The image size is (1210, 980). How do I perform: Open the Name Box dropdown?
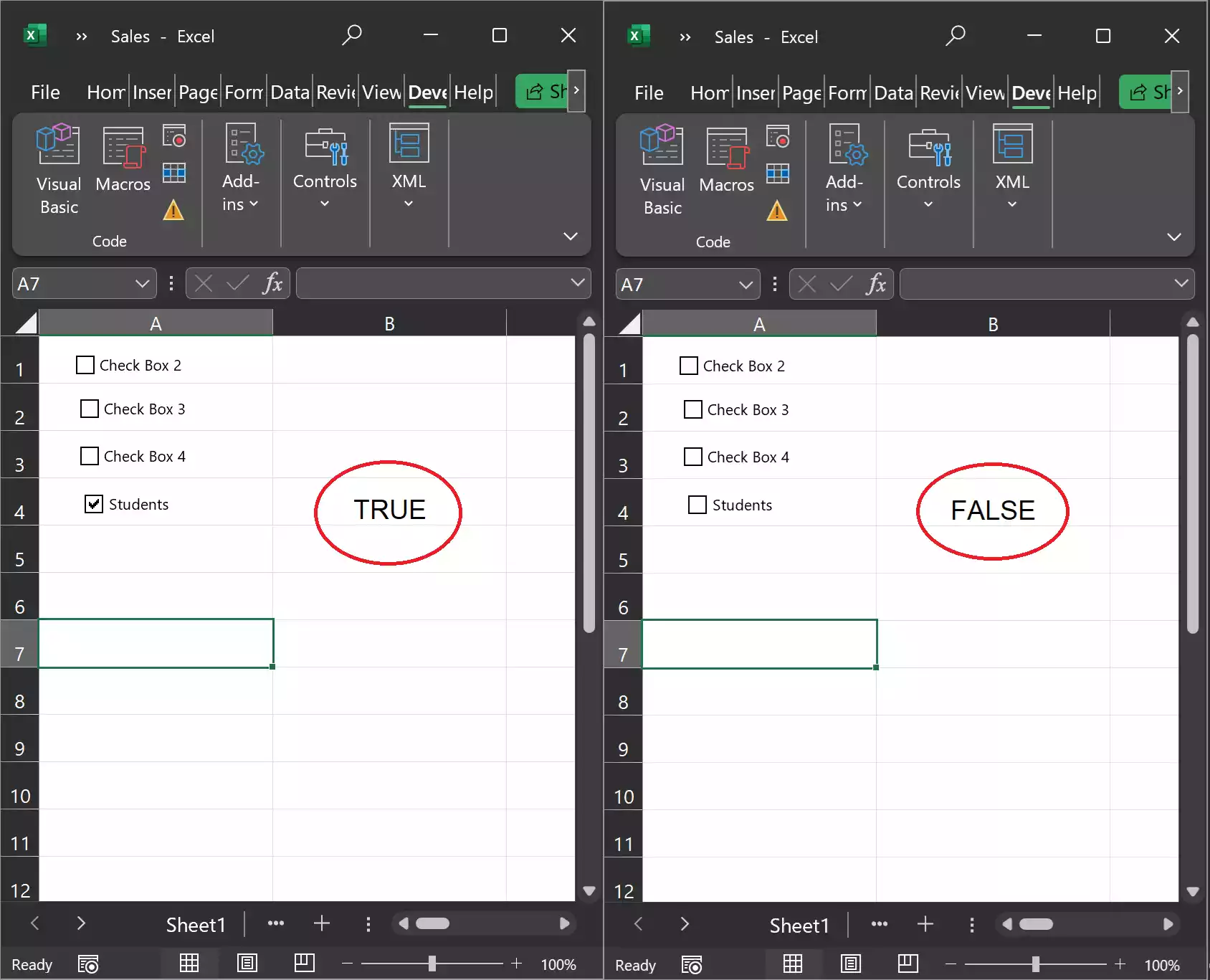point(142,283)
